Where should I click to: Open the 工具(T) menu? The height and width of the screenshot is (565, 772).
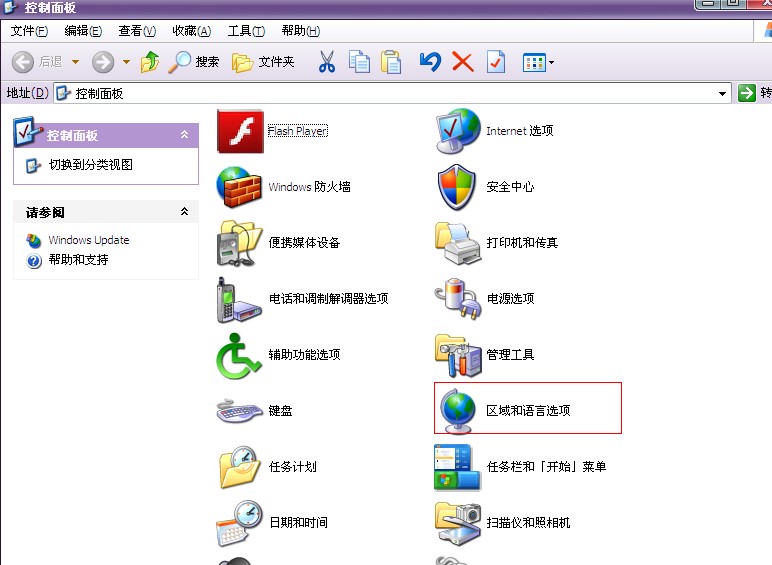246,31
